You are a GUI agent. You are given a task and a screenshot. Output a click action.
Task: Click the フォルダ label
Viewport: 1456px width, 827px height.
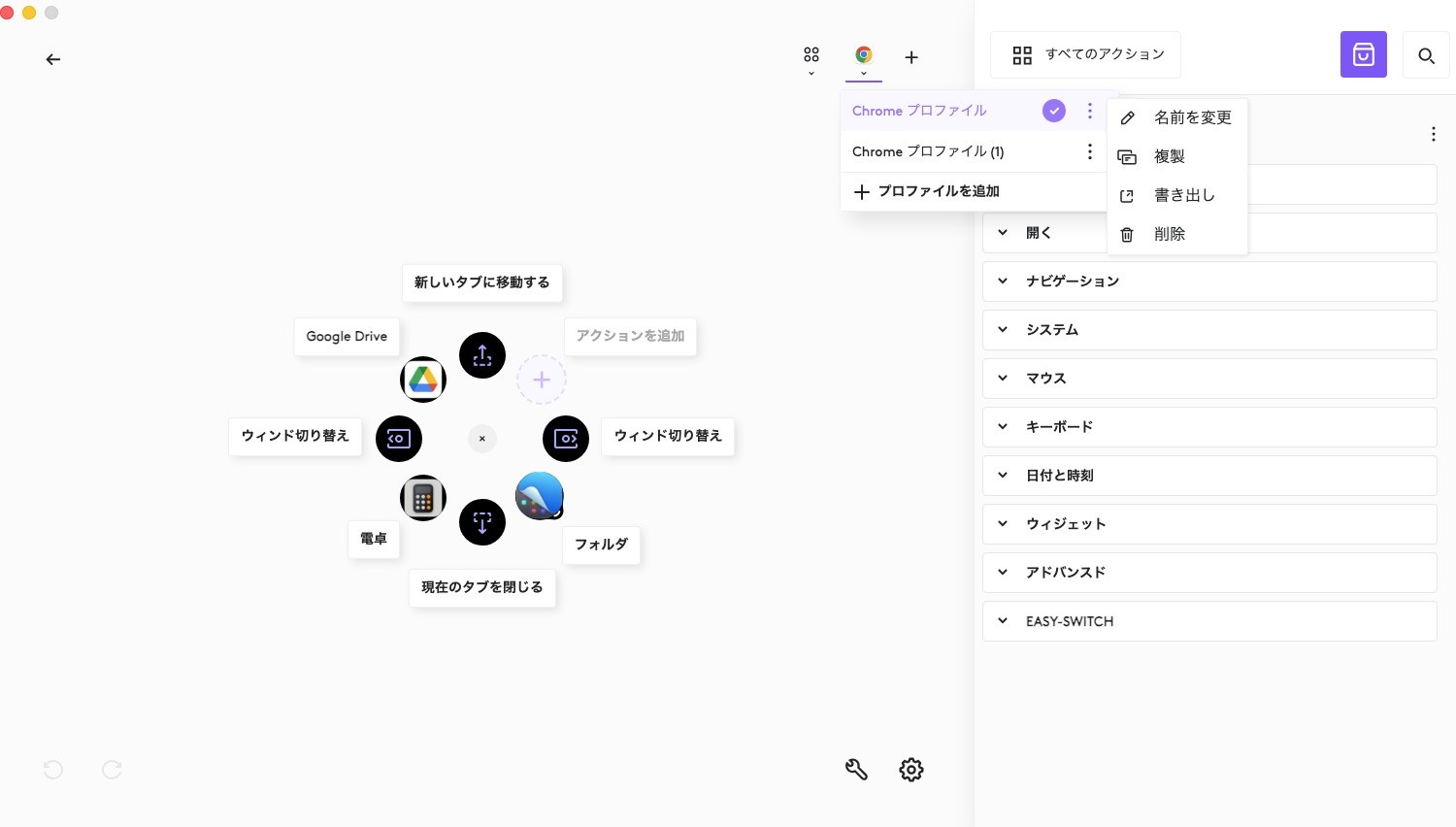(601, 545)
